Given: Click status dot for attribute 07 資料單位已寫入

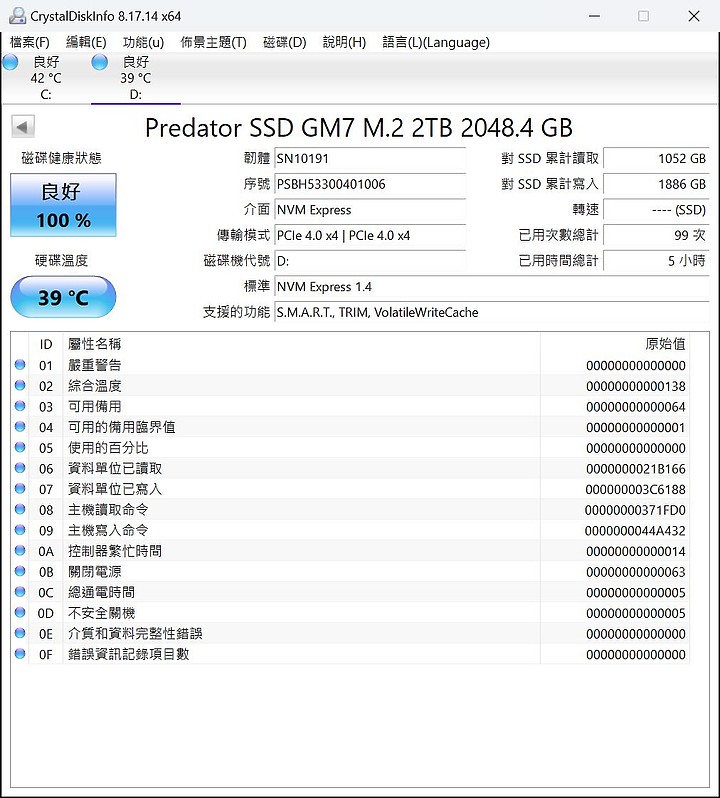Looking at the screenshot, I should click(20, 489).
